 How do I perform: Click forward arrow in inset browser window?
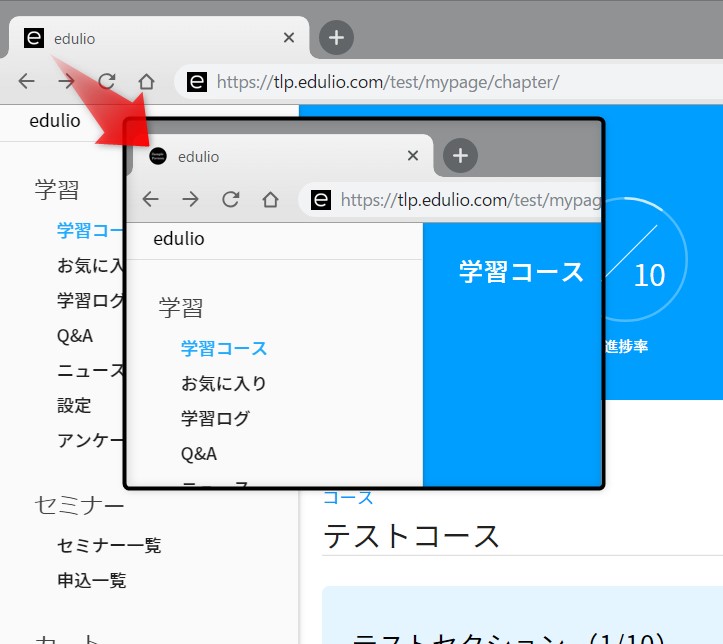click(x=190, y=199)
